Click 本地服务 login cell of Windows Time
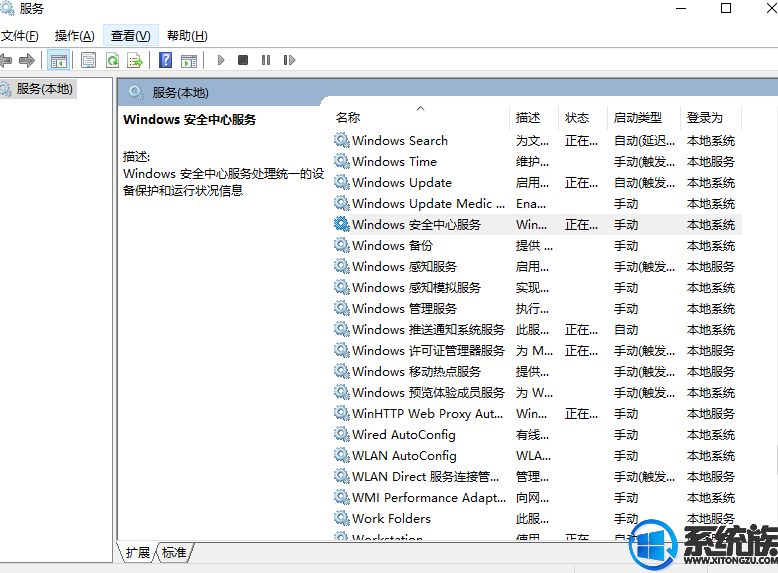The width and height of the screenshot is (778, 573). click(x=711, y=161)
